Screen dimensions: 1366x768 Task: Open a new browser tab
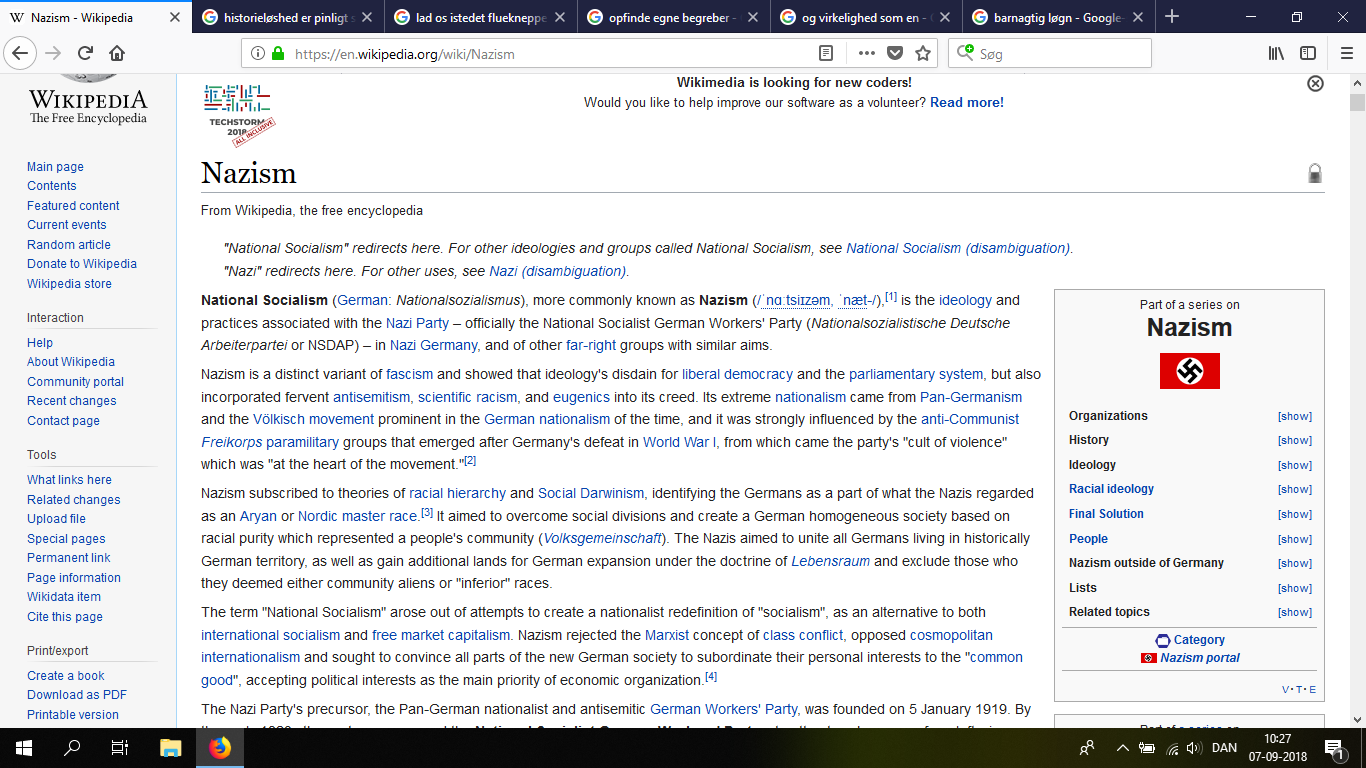pyautogui.click(x=1172, y=17)
